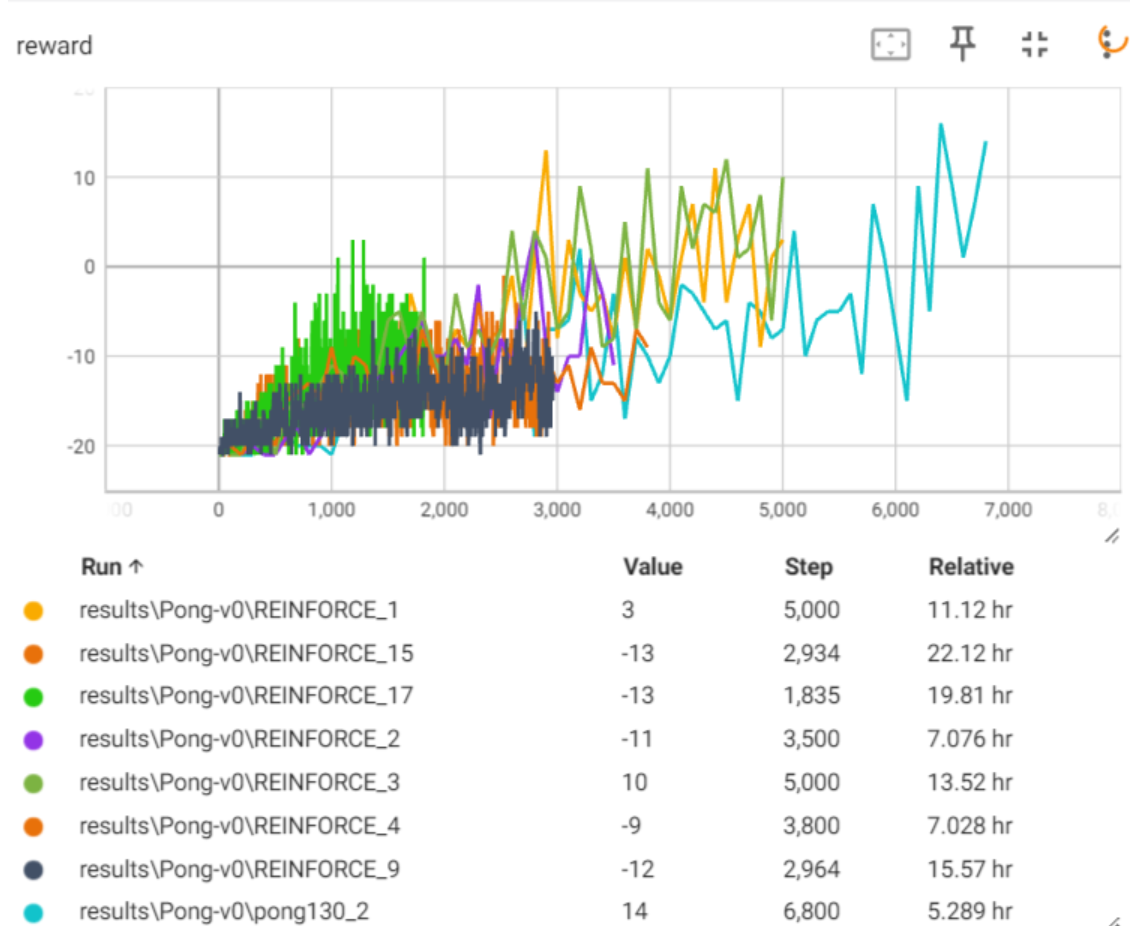
Task: Click the Value column header
Action: 653,567
